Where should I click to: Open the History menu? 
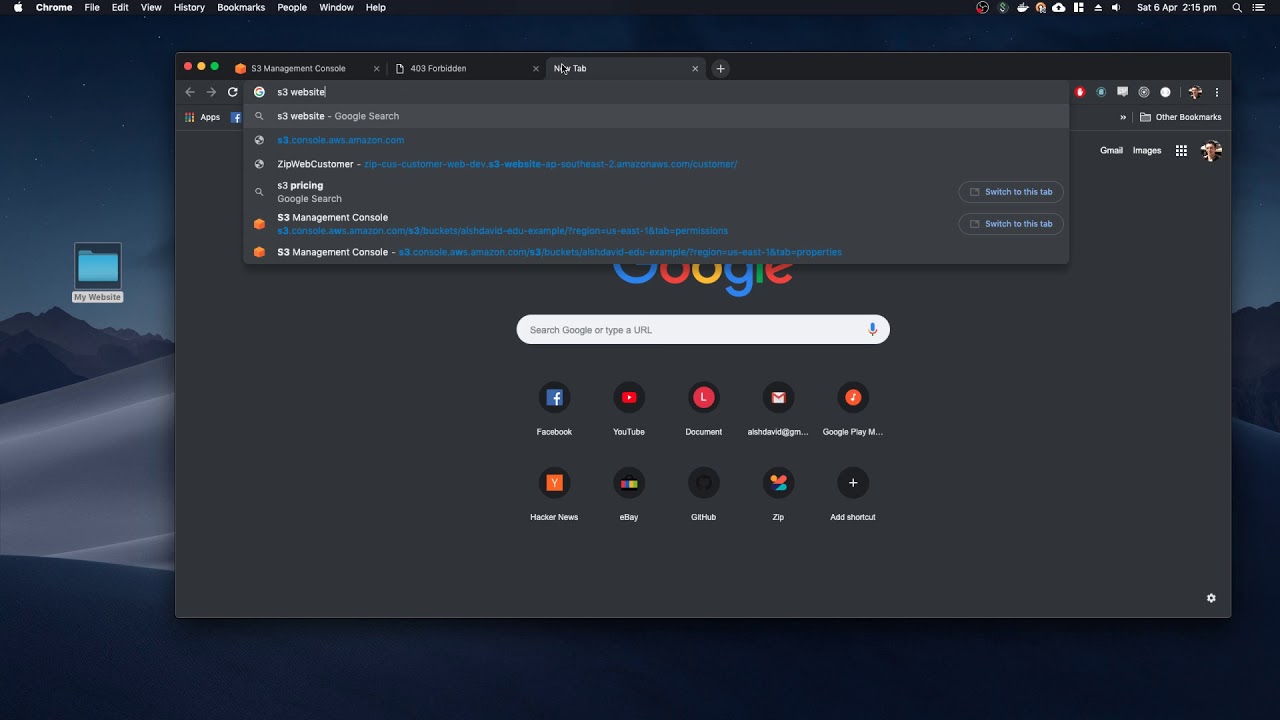[189, 8]
